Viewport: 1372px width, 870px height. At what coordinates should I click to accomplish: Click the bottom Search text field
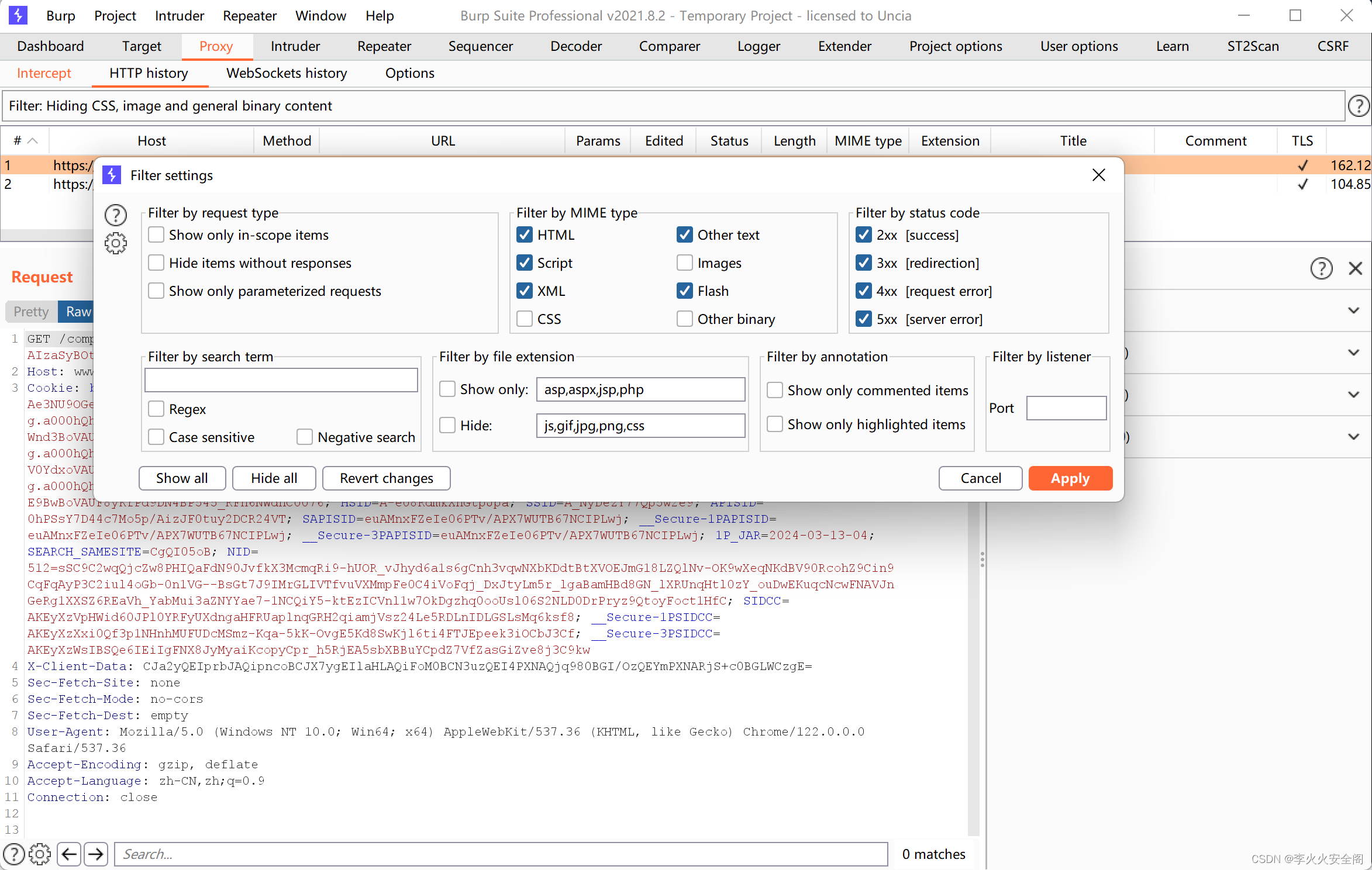[501, 854]
